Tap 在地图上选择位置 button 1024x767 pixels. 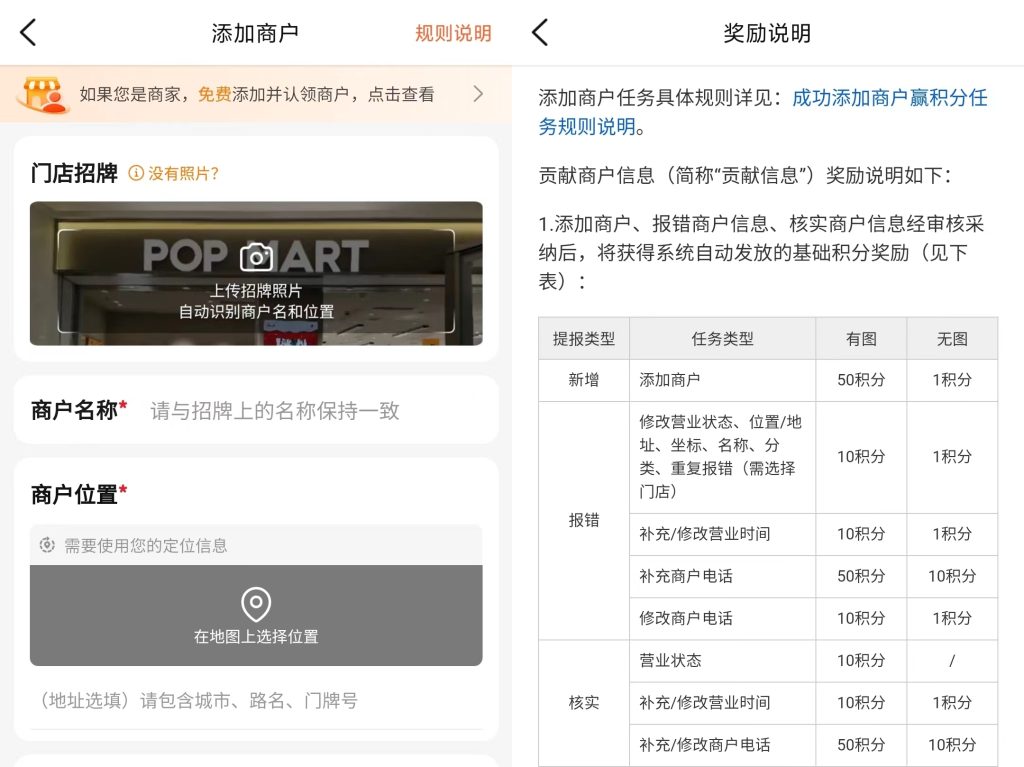[256, 615]
